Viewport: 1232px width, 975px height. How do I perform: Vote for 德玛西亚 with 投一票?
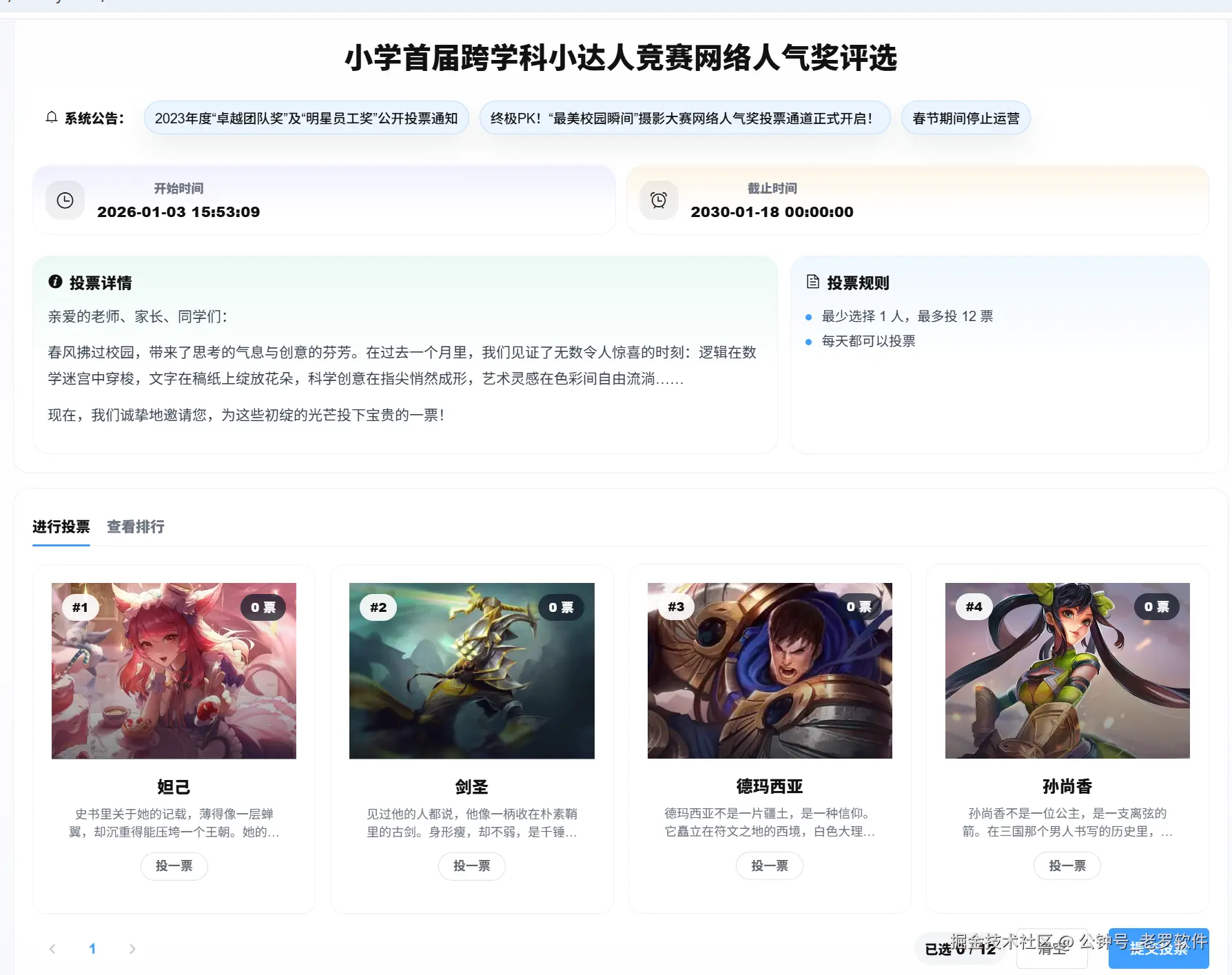(x=770, y=866)
